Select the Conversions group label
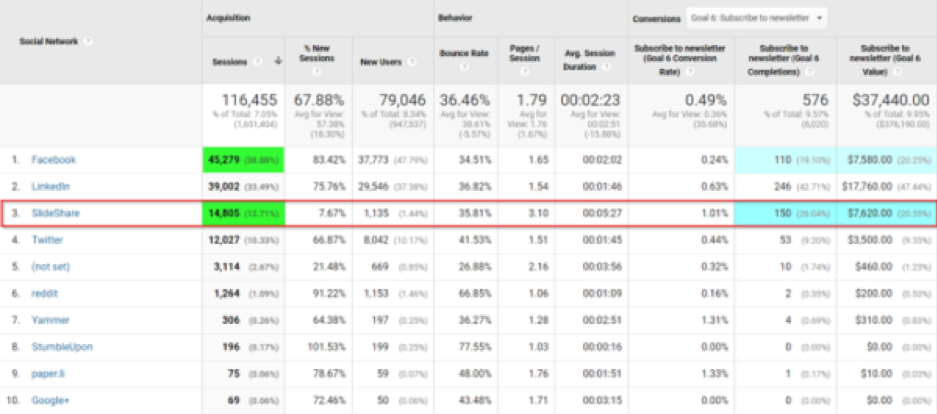The height and width of the screenshot is (414, 937). tap(657, 19)
